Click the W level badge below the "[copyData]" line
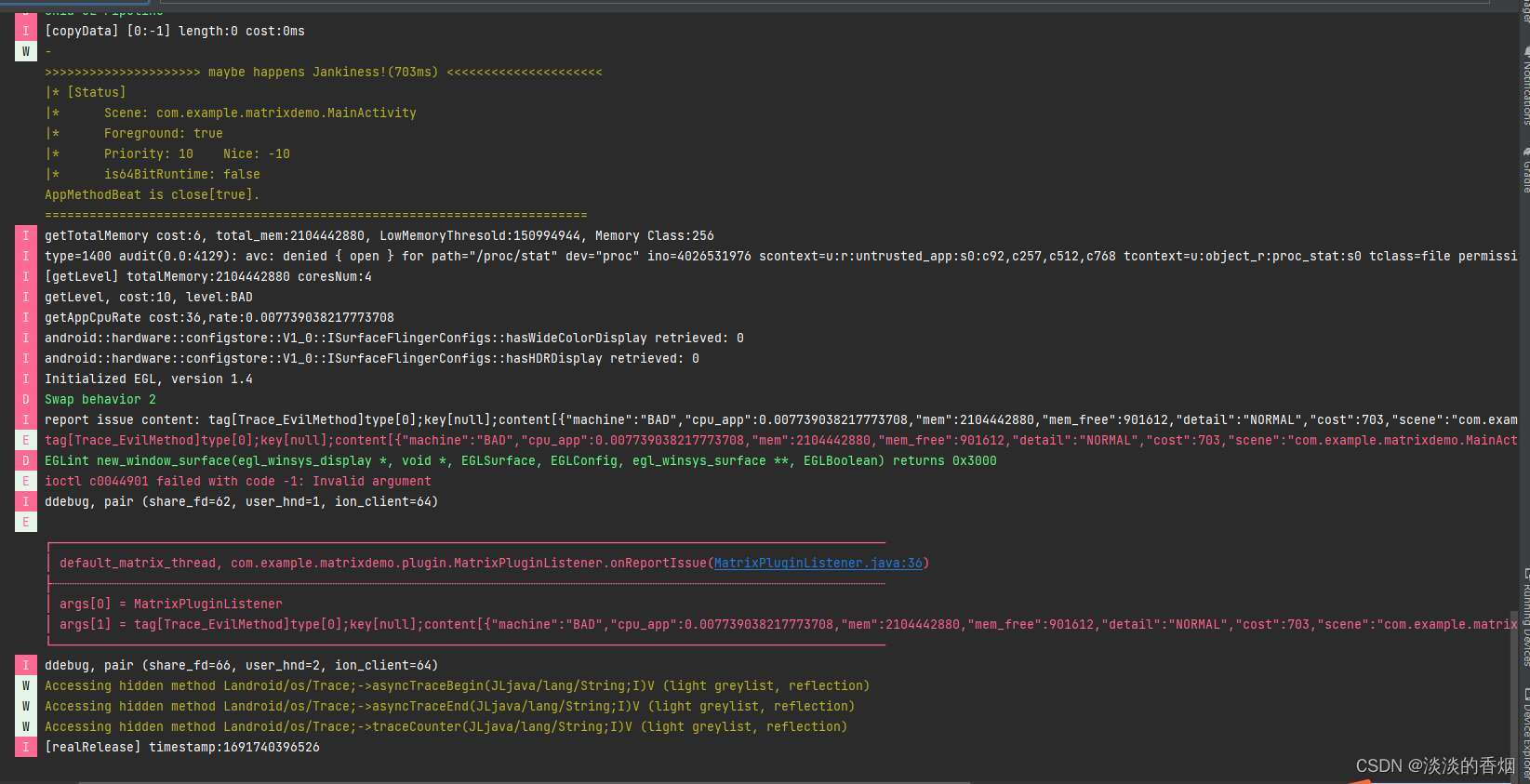The width and height of the screenshot is (1530, 784). [26, 51]
